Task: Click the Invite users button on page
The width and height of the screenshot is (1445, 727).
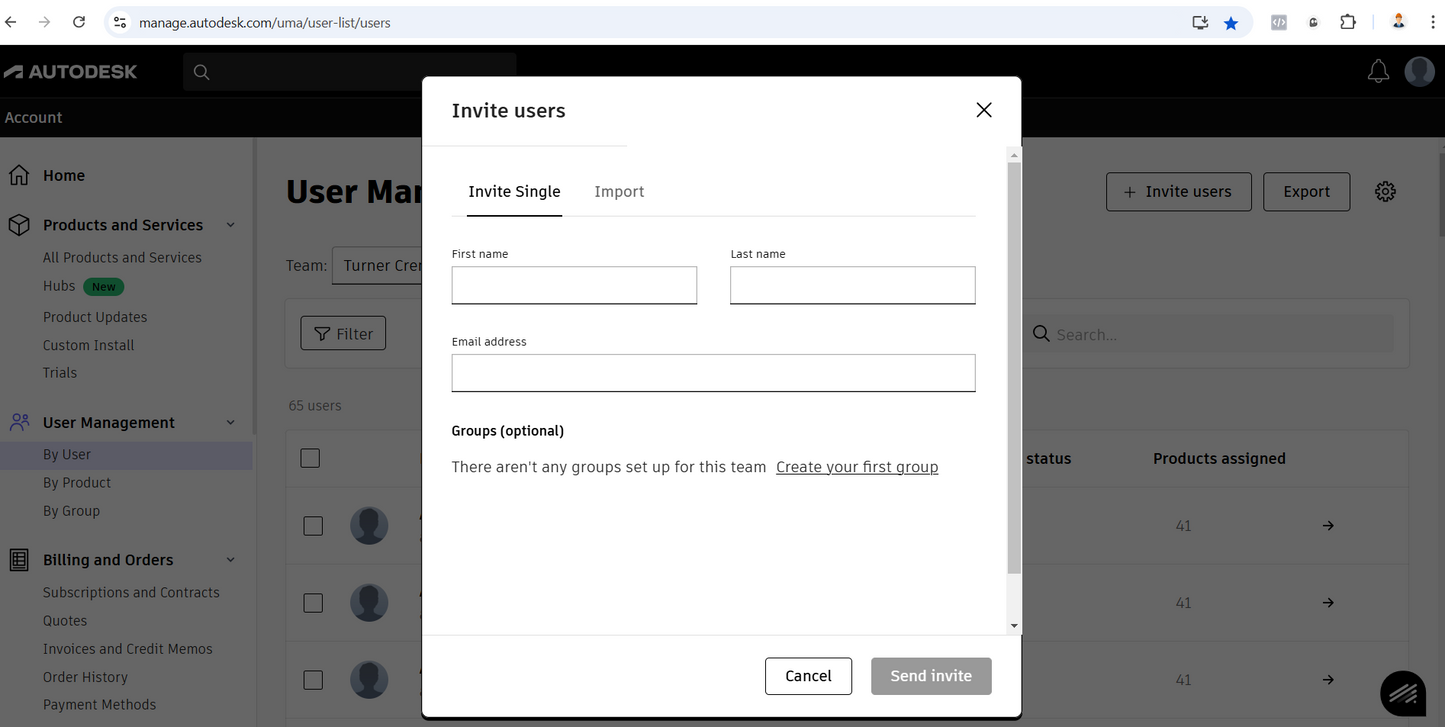Action: click(1178, 192)
